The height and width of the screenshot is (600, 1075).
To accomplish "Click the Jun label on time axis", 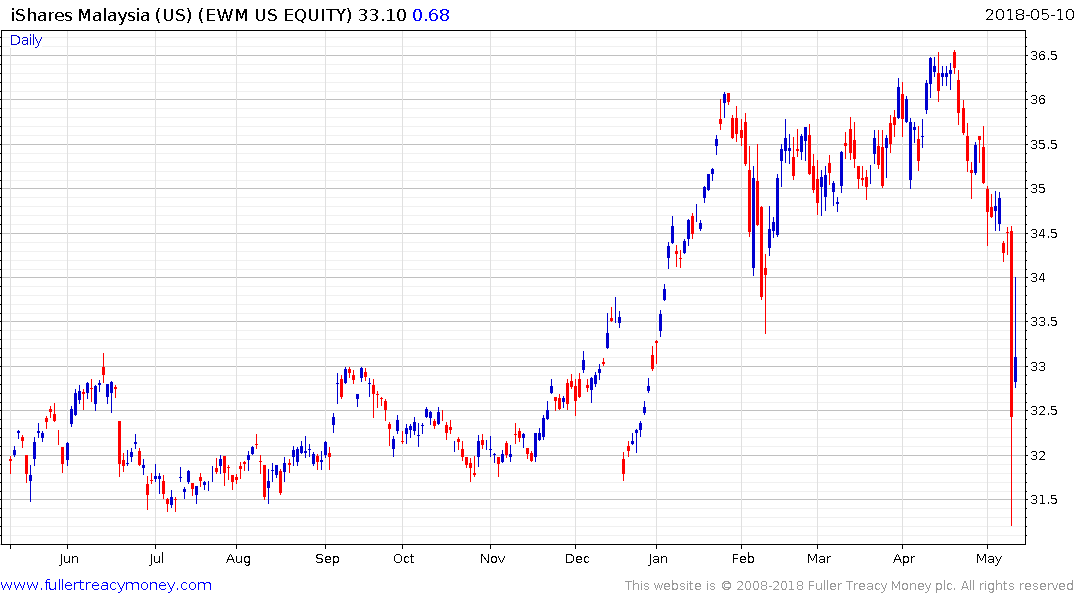I will click(69, 559).
